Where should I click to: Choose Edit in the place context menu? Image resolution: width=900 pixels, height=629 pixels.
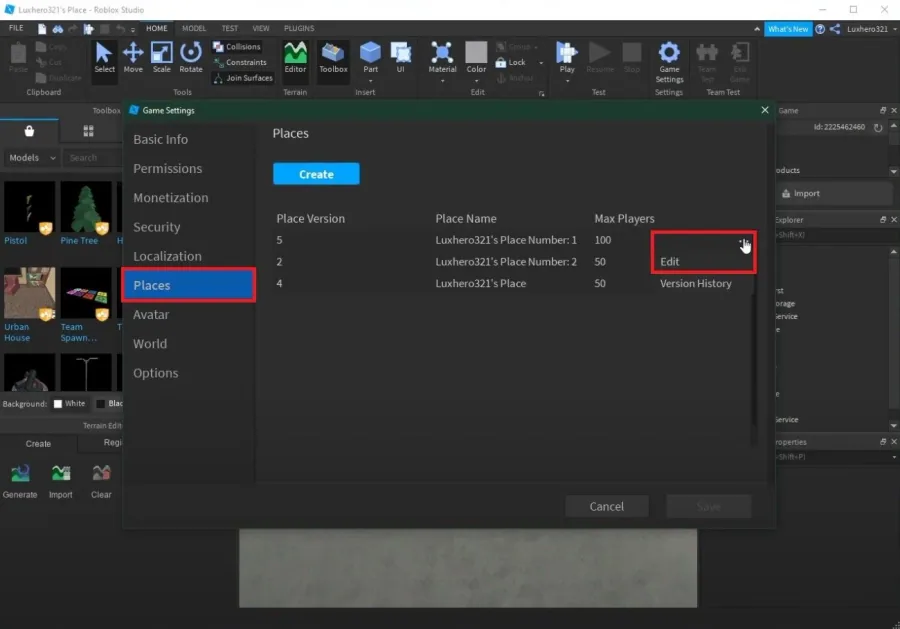click(x=669, y=262)
